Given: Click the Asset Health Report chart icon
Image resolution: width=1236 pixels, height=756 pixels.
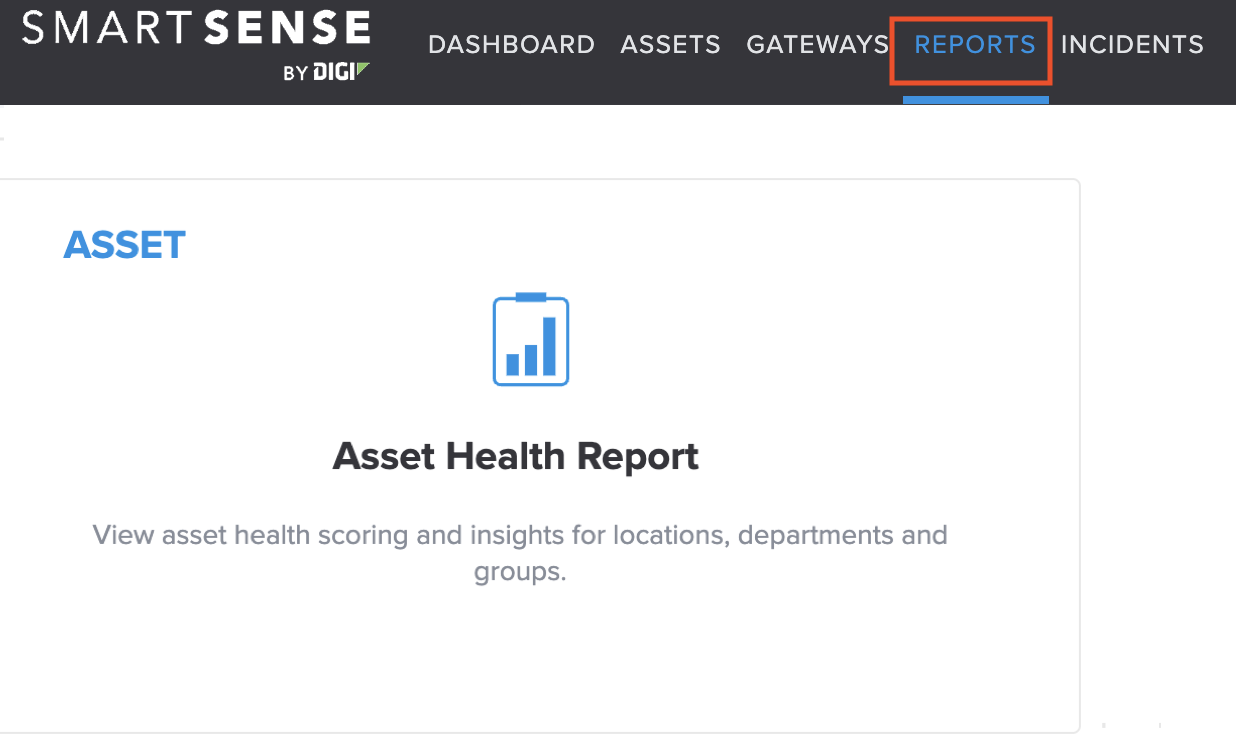Looking at the screenshot, I should (x=531, y=339).
